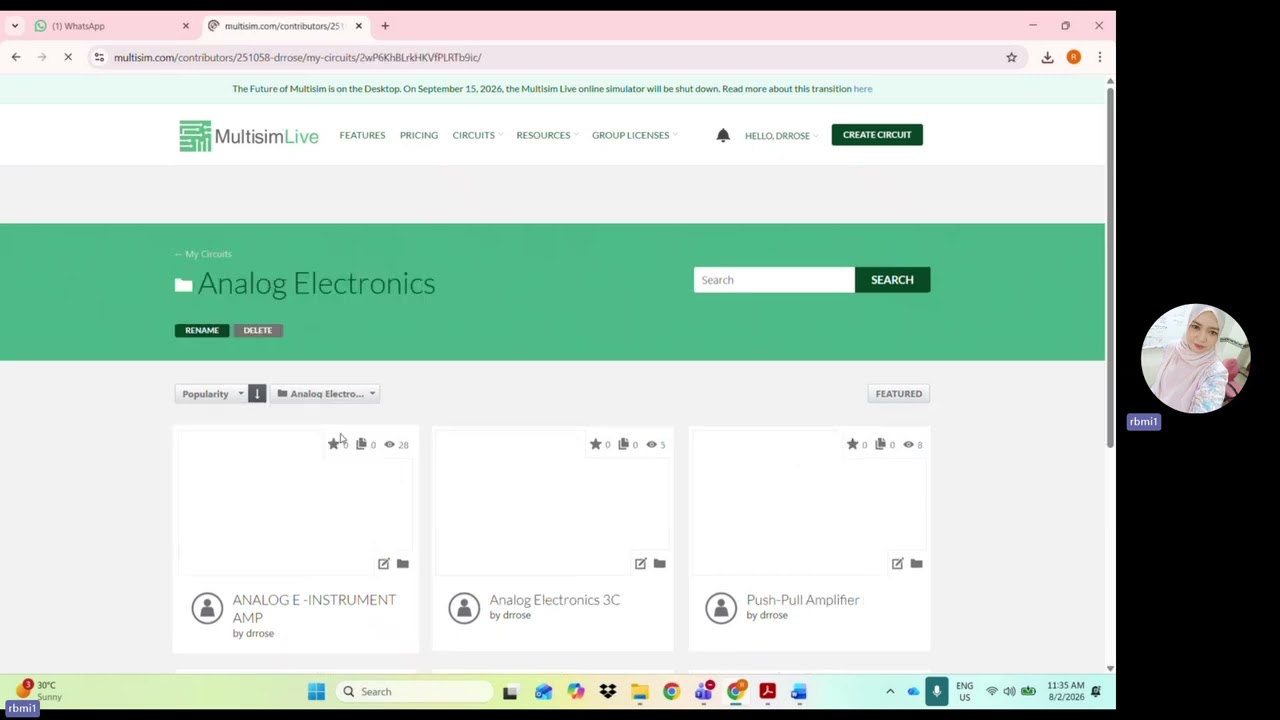The image size is (1280, 720).
Task: Go back via the My Circuits link
Action: (203, 254)
